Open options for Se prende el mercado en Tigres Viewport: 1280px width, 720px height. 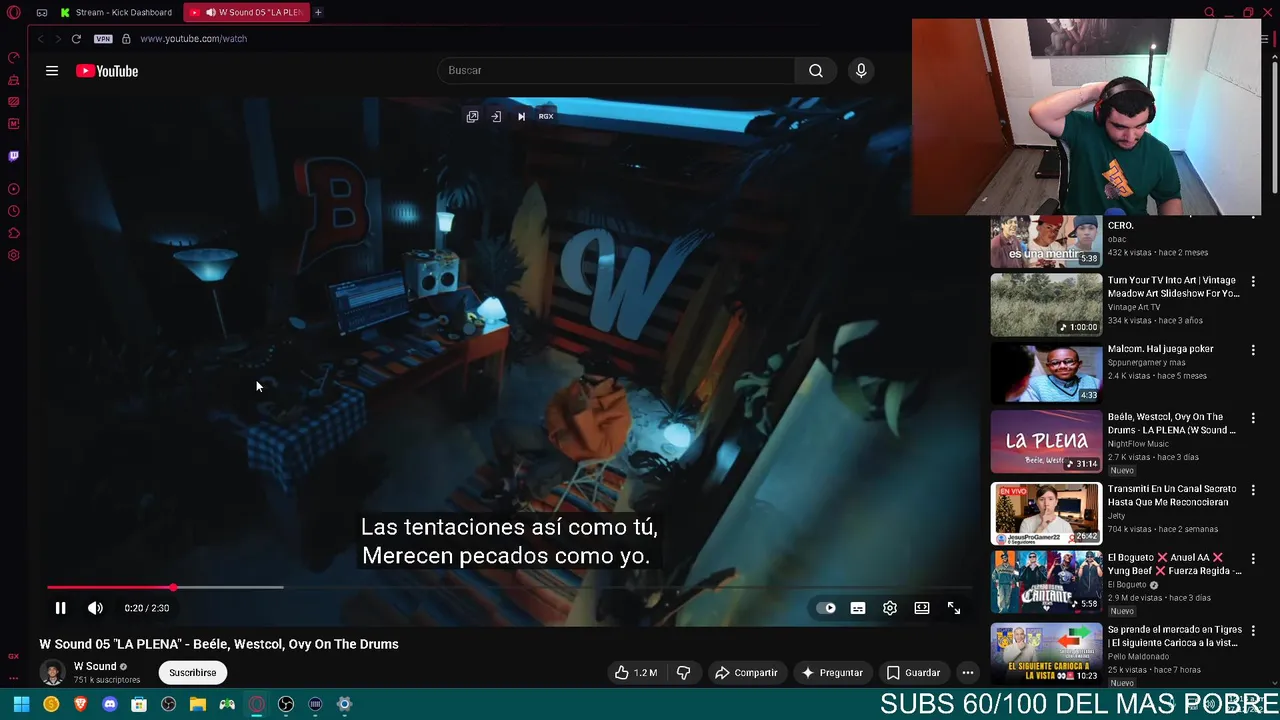[x=1253, y=631]
